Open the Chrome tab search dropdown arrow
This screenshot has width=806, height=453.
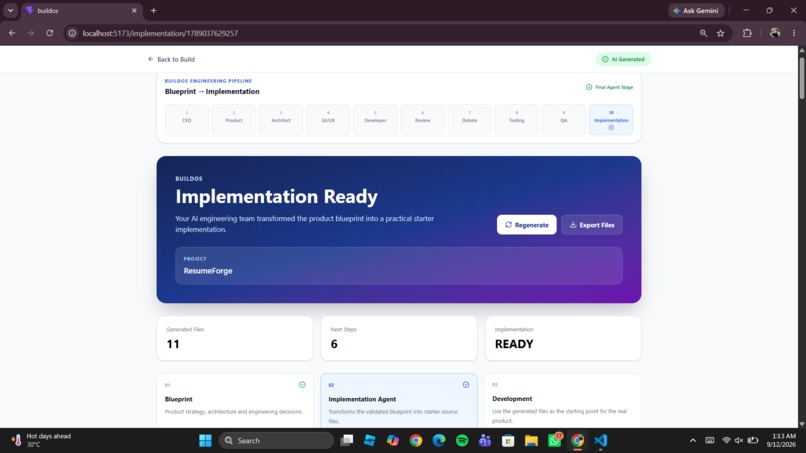click(10, 10)
